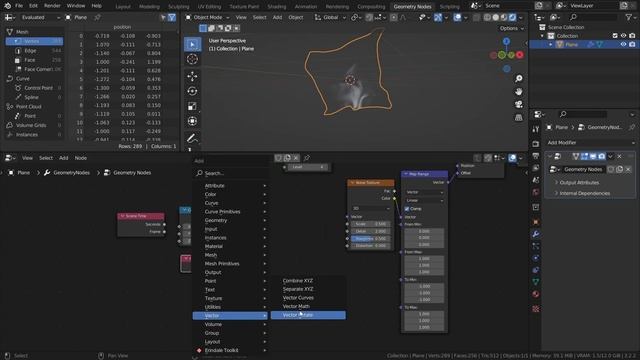Click the viewport zoom magnifier icon

tap(518, 78)
